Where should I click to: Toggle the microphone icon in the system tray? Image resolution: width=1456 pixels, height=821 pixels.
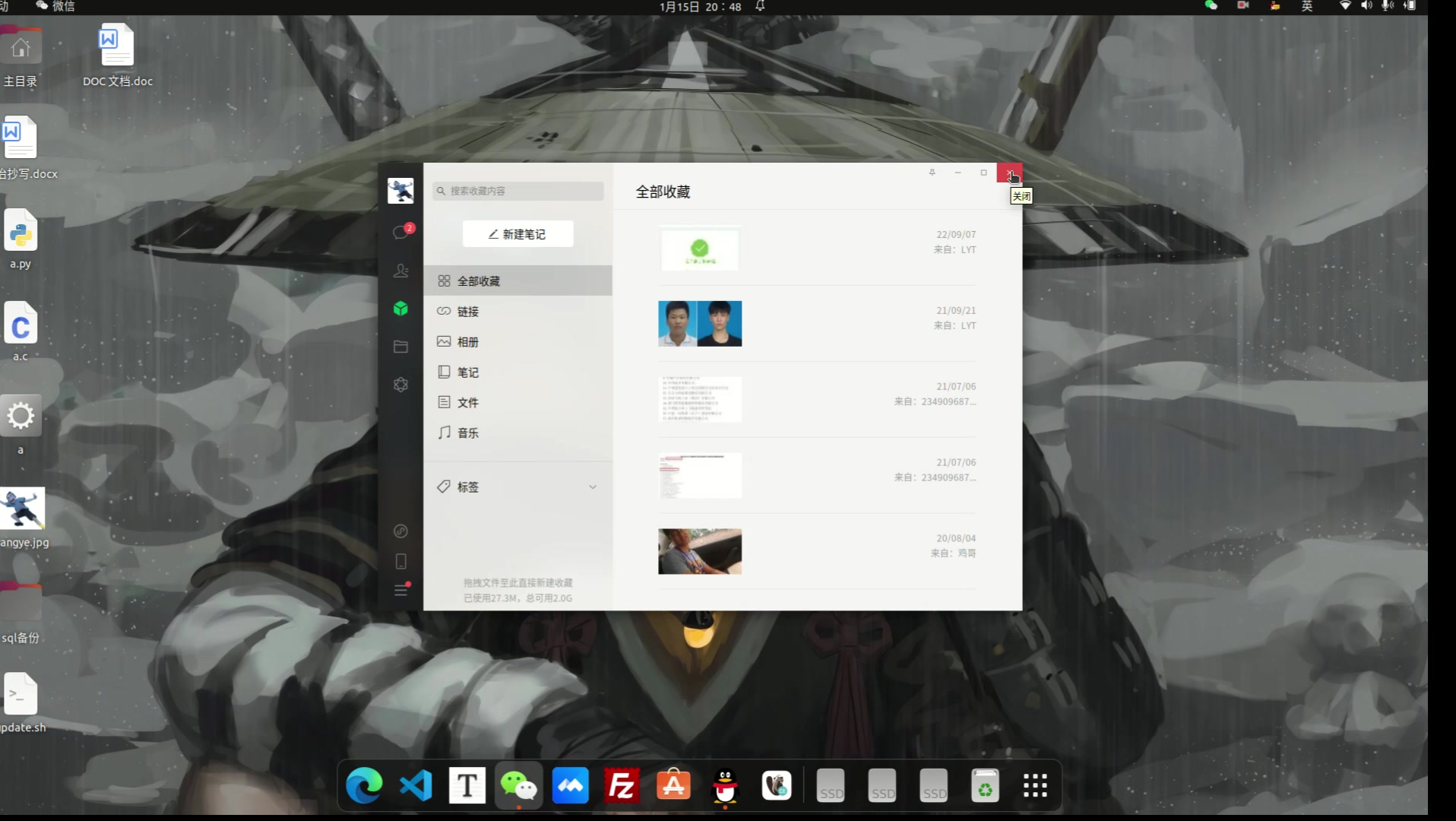[1387, 6]
